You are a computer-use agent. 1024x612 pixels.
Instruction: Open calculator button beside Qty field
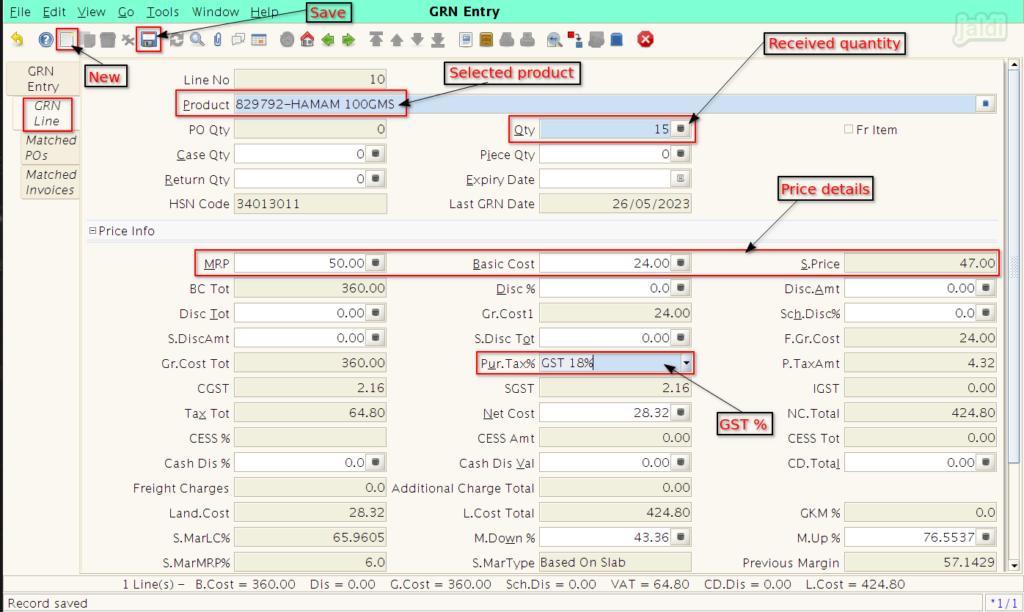[x=680, y=129]
